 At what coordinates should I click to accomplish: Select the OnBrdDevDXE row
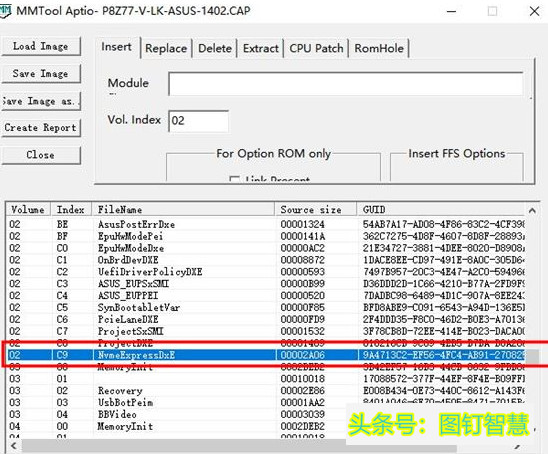[266, 260]
